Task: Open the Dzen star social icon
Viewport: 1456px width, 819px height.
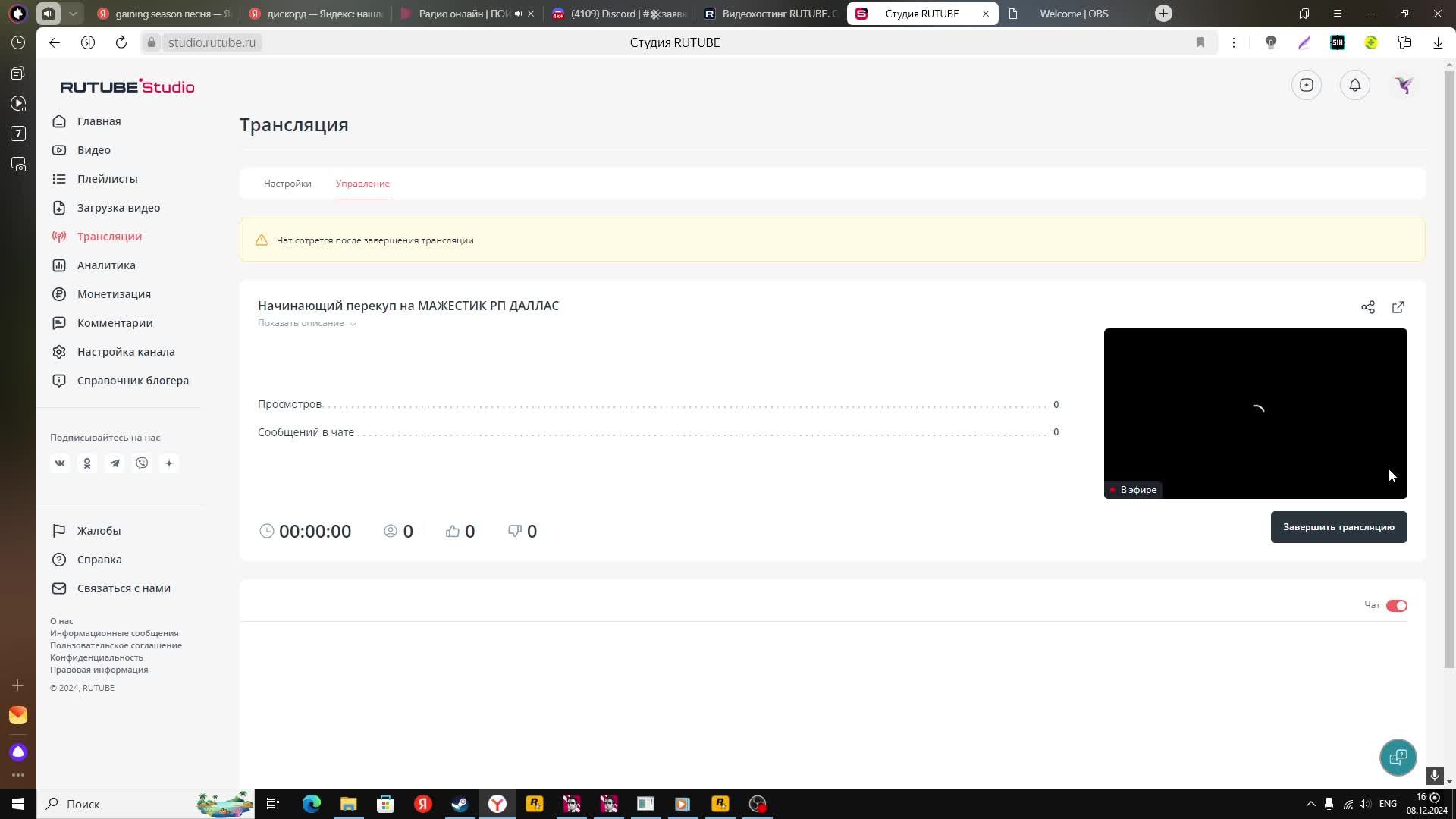Action: (x=169, y=463)
